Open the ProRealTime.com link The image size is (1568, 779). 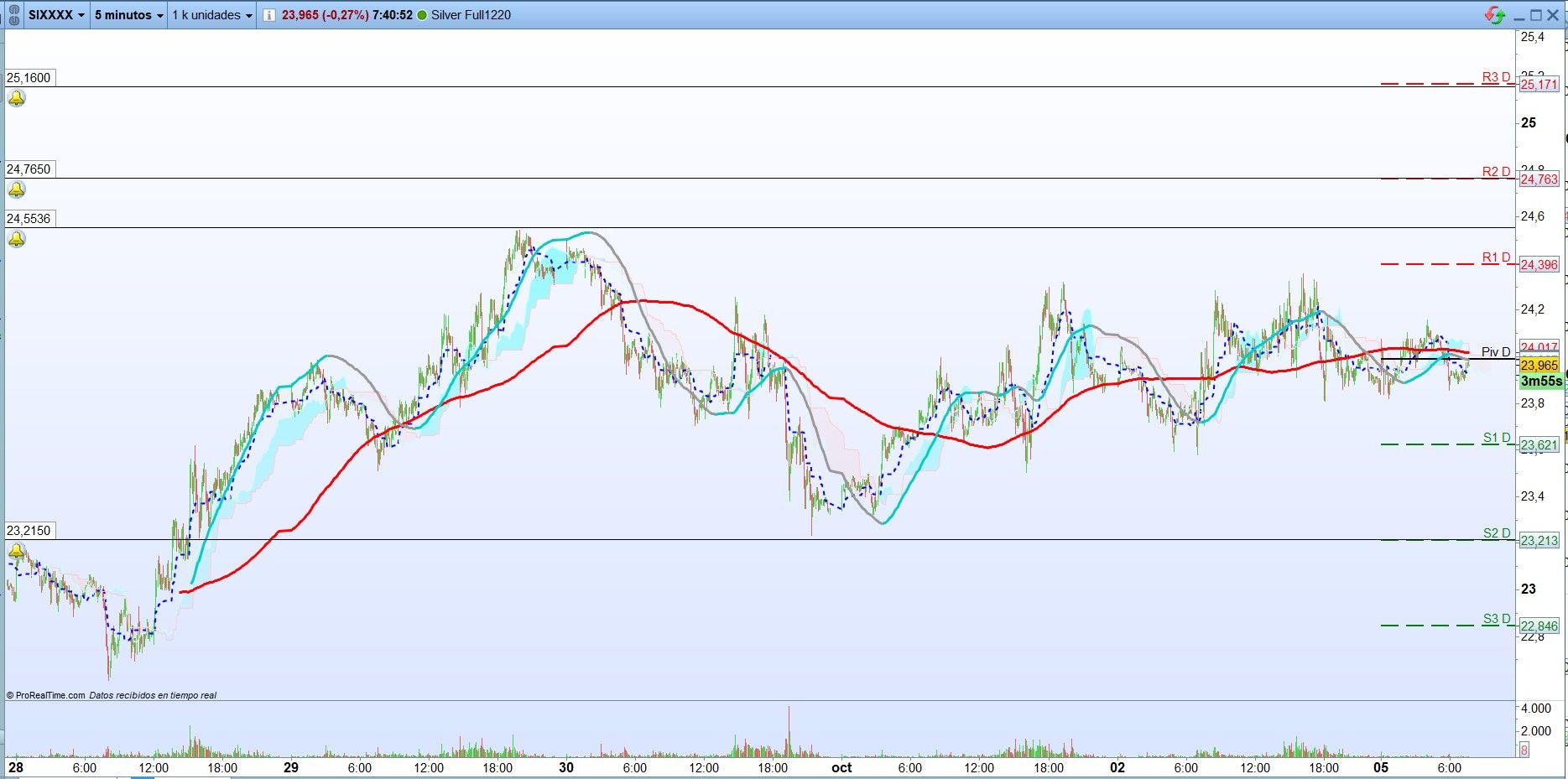pos(45,695)
